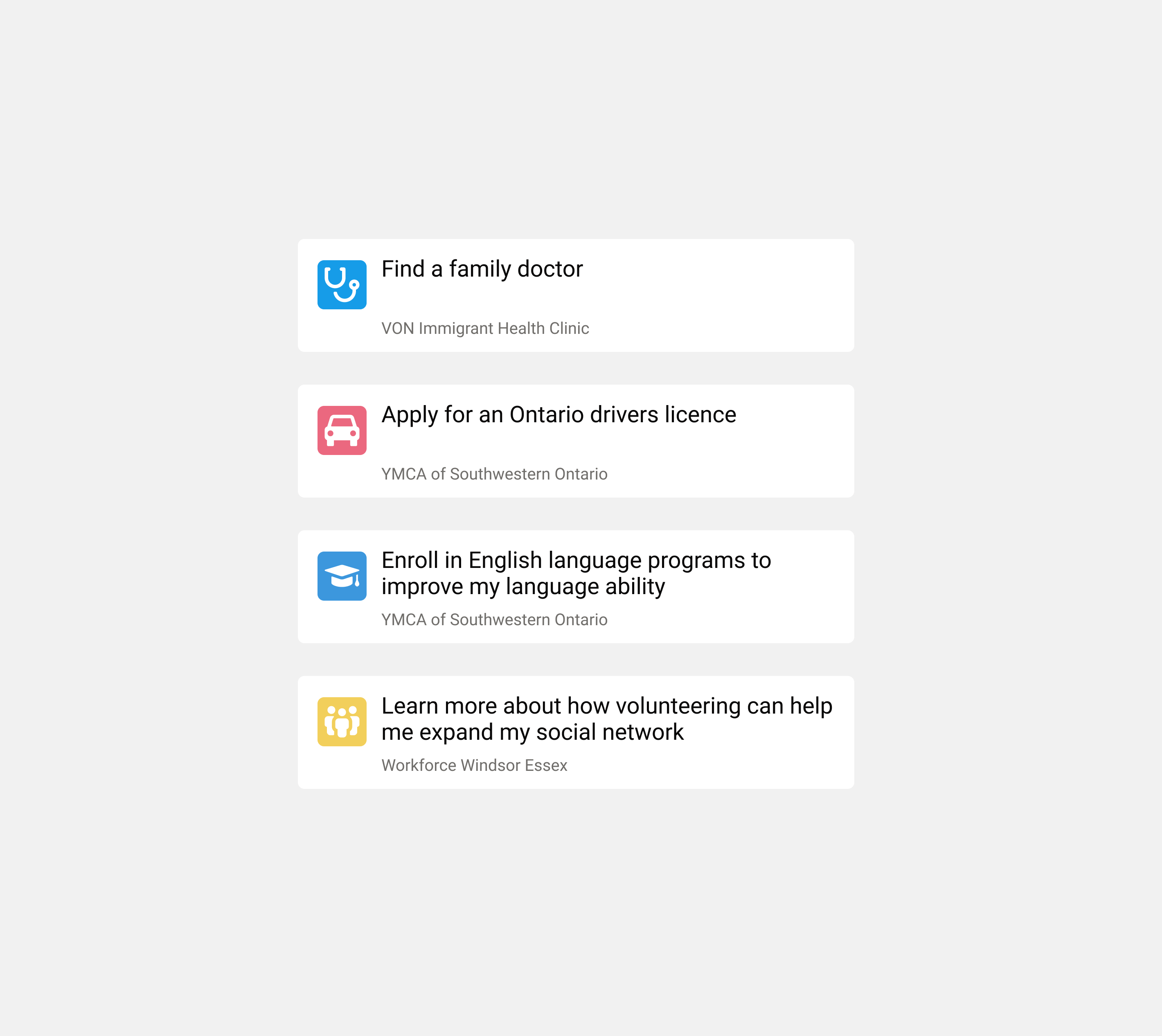Image resolution: width=1162 pixels, height=1036 pixels.
Task: Open the English language programs card
Action: tap(576, 587)
